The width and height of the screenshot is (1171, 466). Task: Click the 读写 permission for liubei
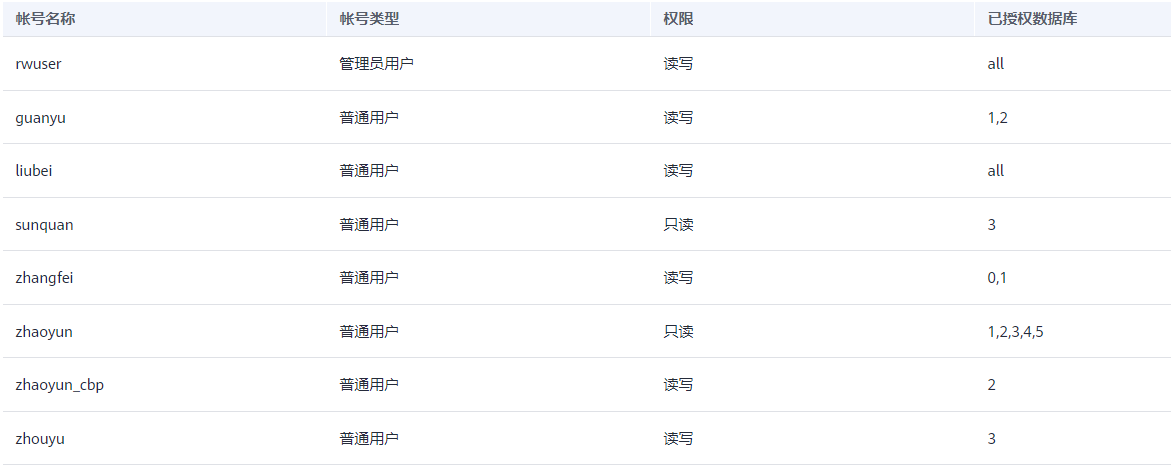(678, 171)
